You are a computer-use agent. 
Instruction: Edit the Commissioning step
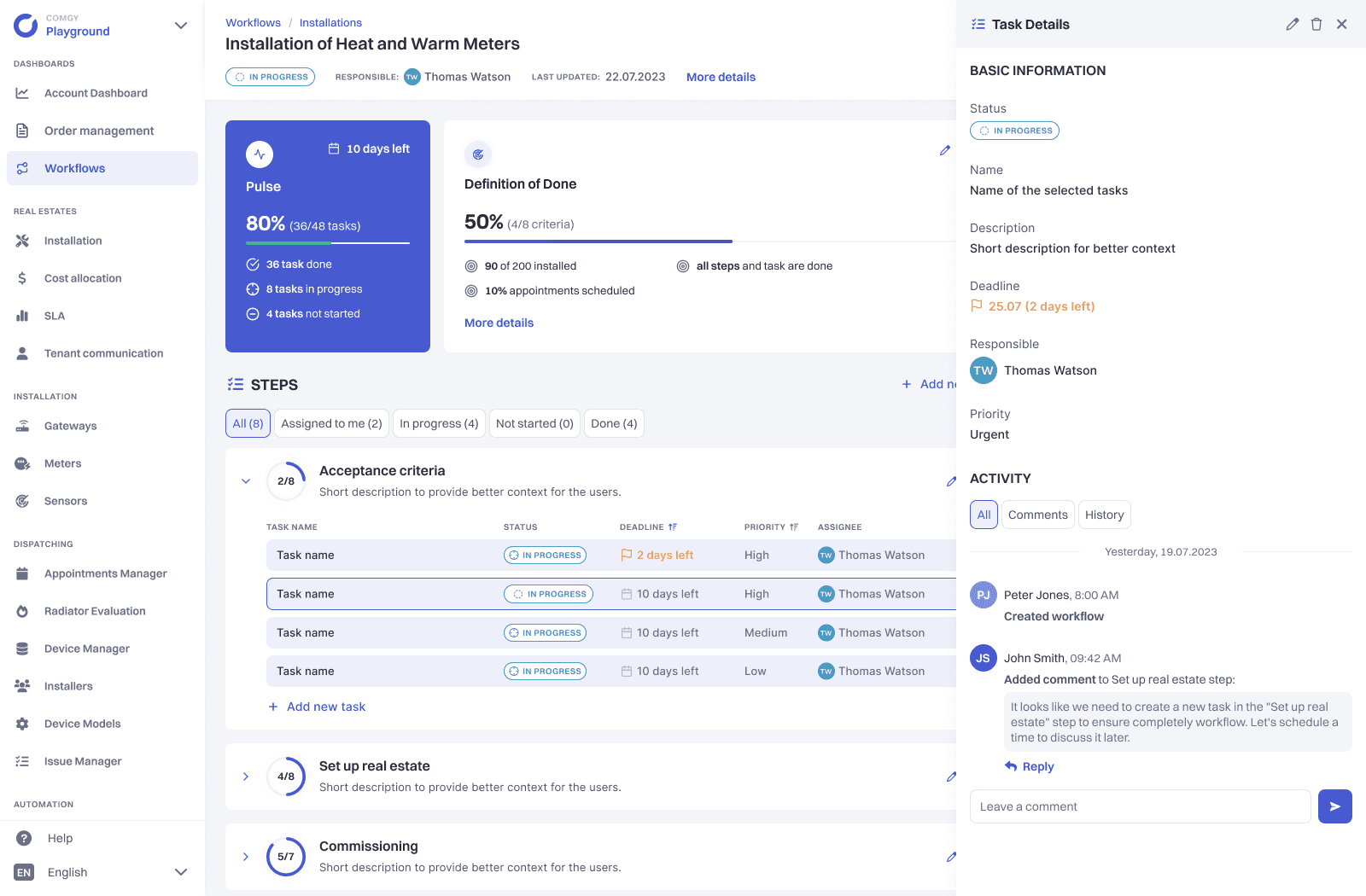[x=951, y=857]
